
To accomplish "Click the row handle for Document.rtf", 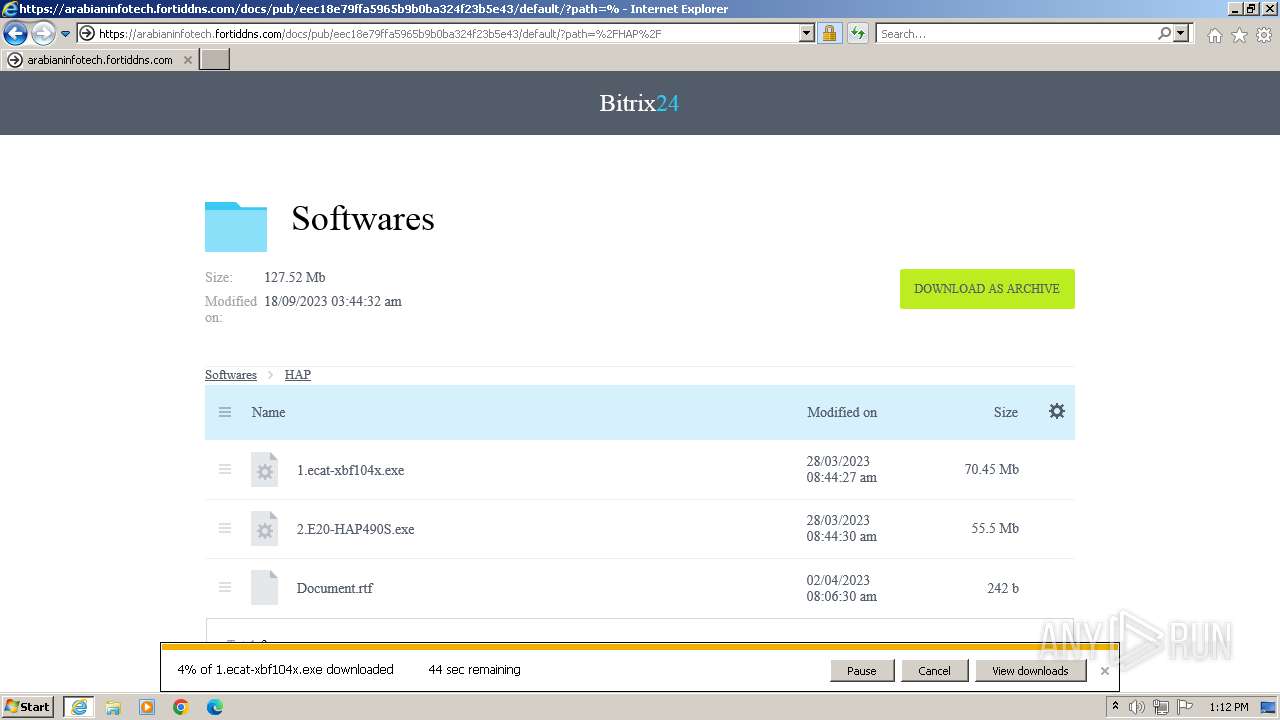I will tap(225, 587).
